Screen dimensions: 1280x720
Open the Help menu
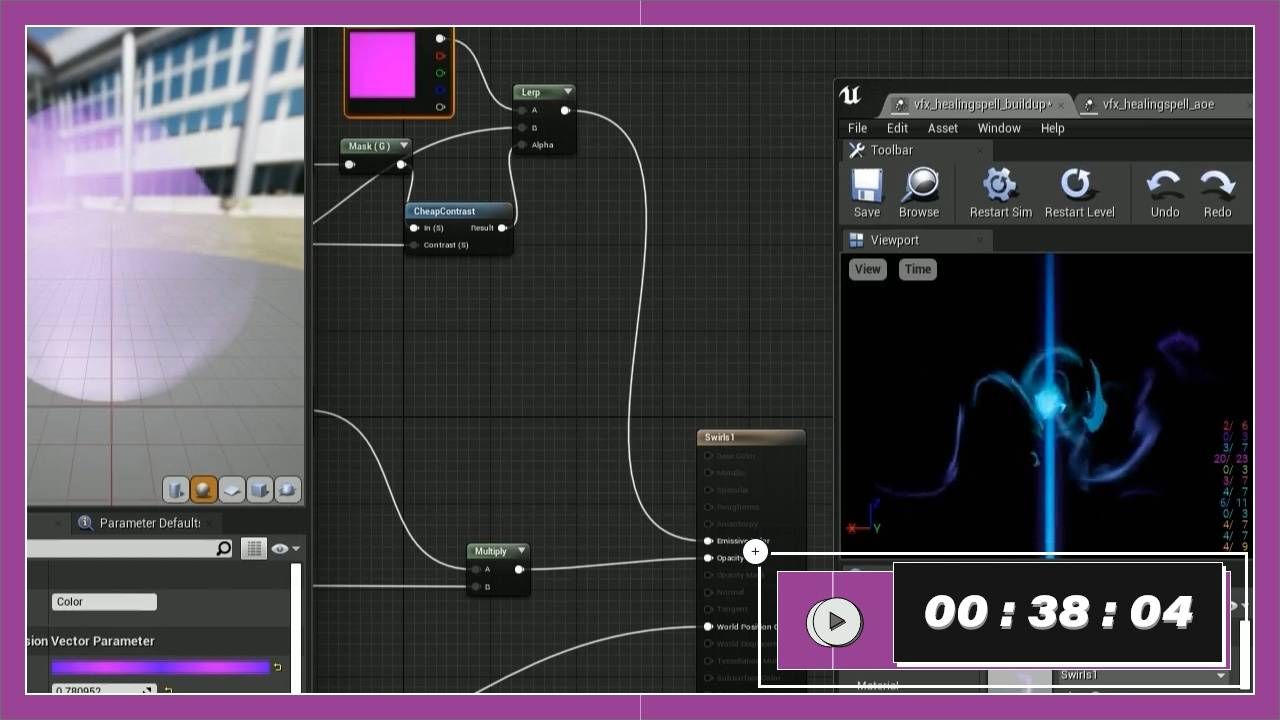coord(1052,128)
